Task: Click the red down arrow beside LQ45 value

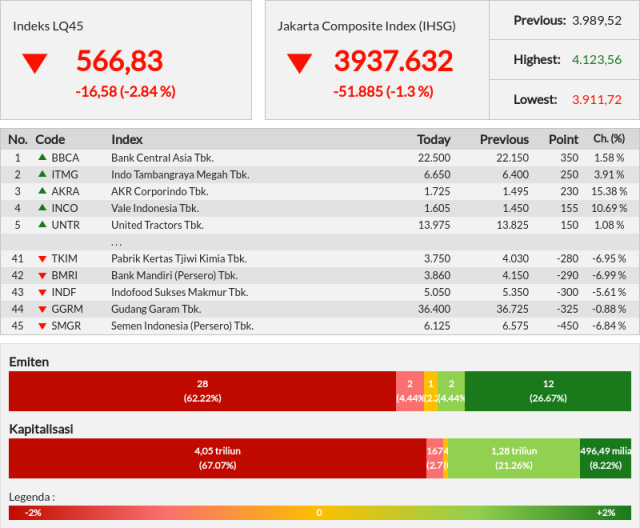Action: pyautogui.click(x=35, y=64)
